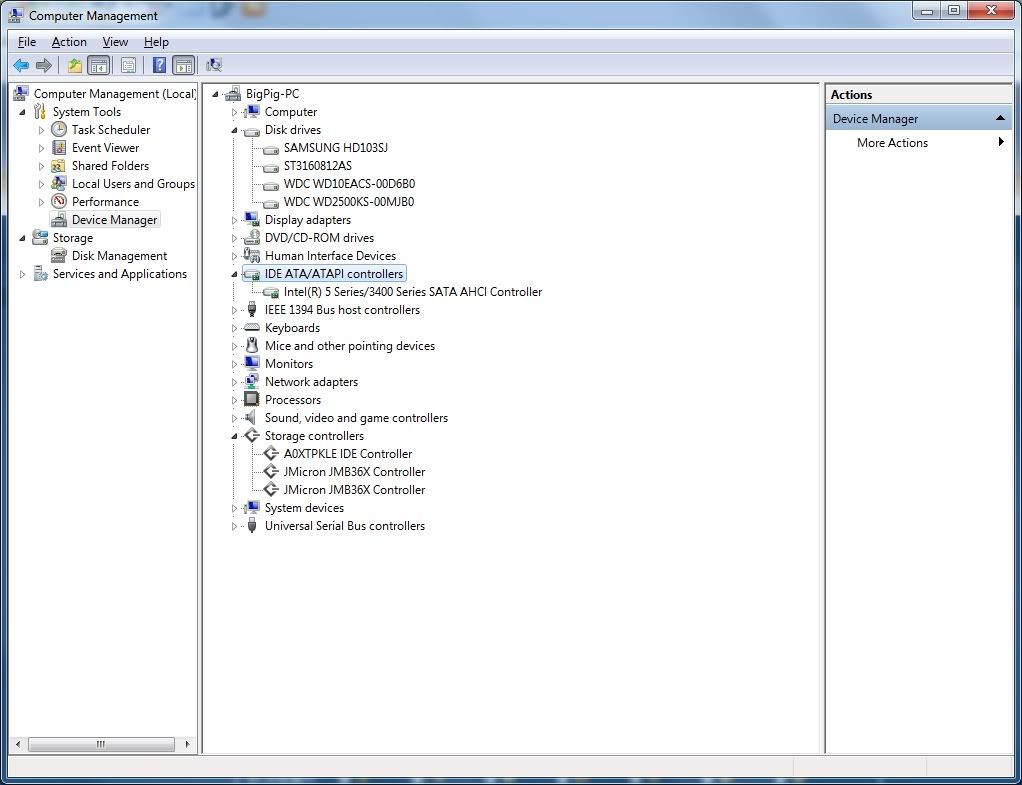Collapse the Disk drives category
Screen dimensions: 1022x785
(235, 130)
